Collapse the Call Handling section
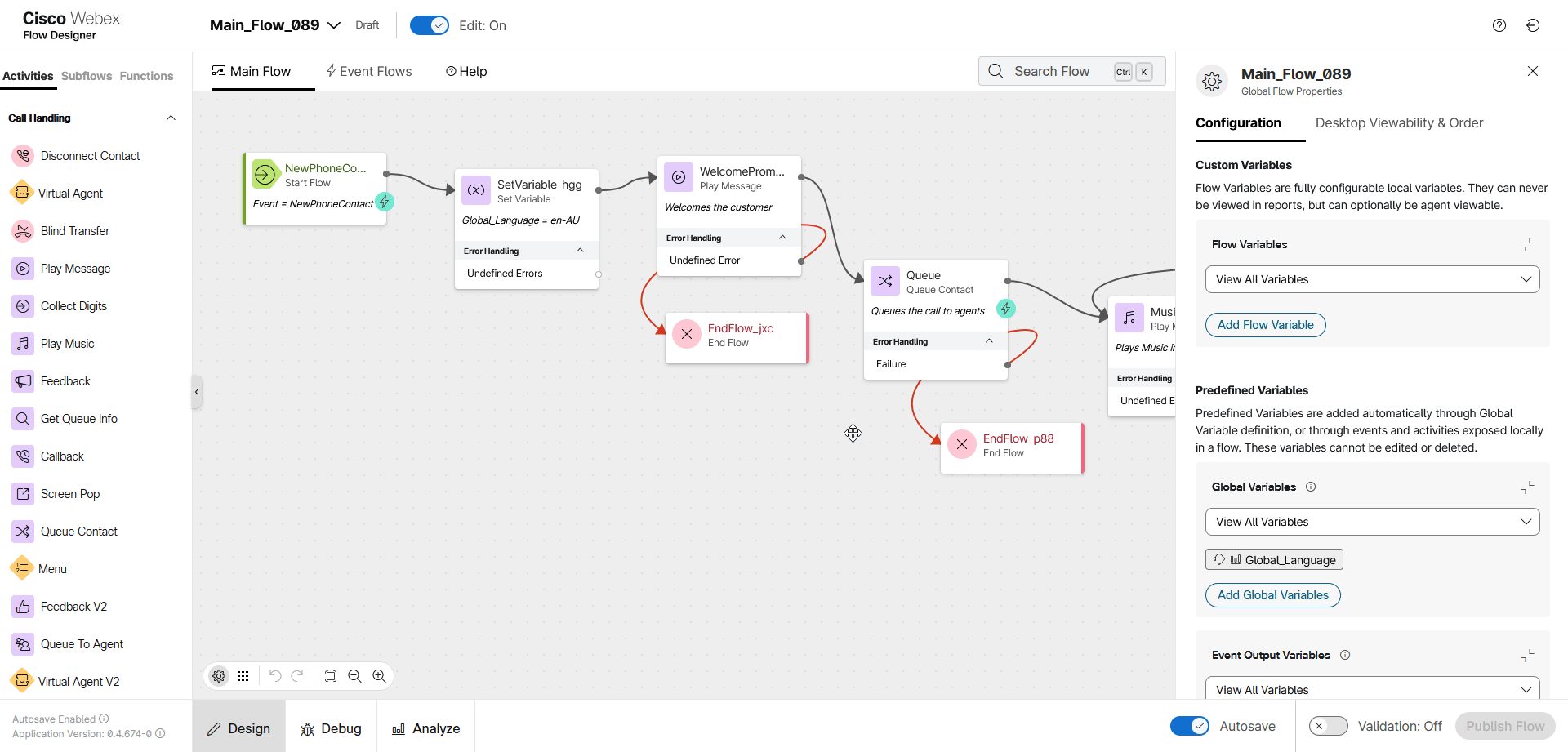1568x752 pixels. pos(171,118)
